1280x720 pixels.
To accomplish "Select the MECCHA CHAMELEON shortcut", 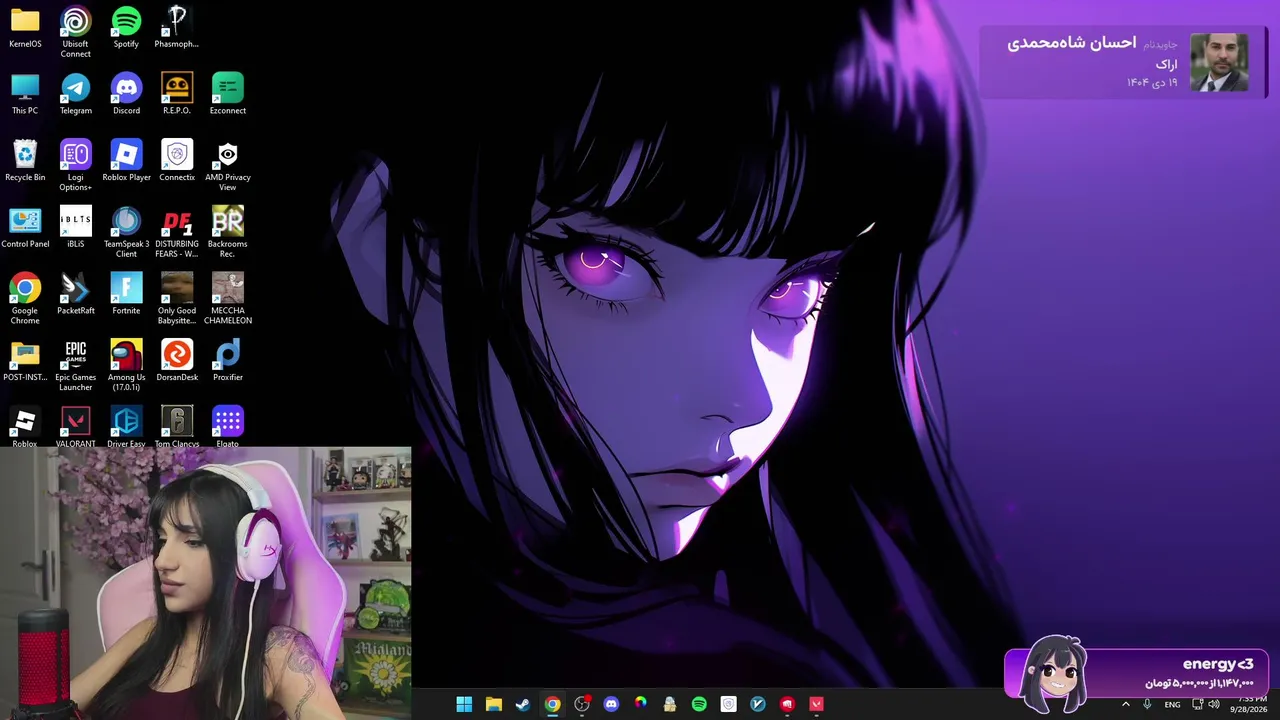I will (x=228, y=298).
